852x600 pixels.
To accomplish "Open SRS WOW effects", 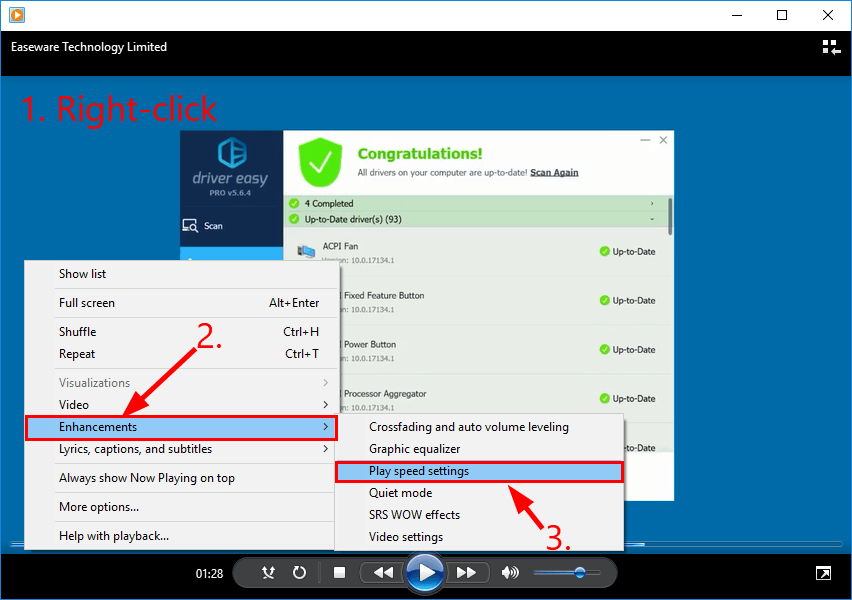I will [x=479, y=515].
